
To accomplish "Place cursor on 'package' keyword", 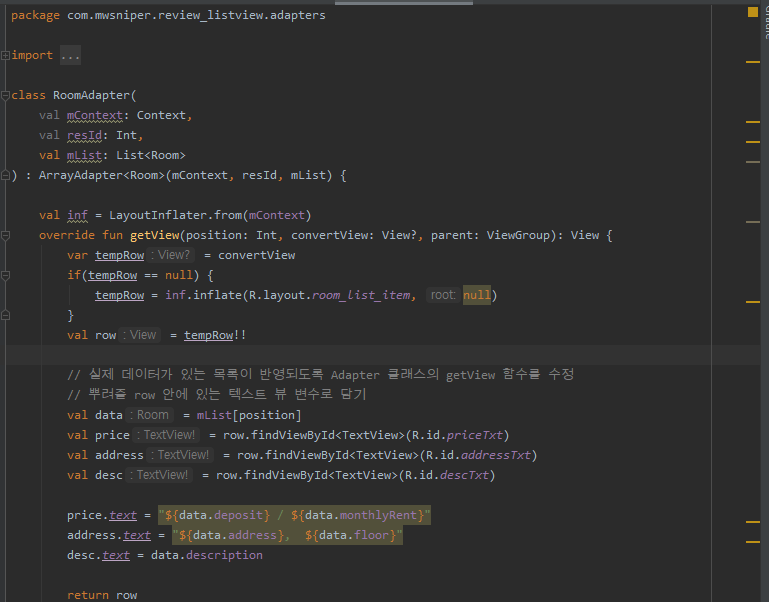I will pyautogui.click(x=35, y=15).
